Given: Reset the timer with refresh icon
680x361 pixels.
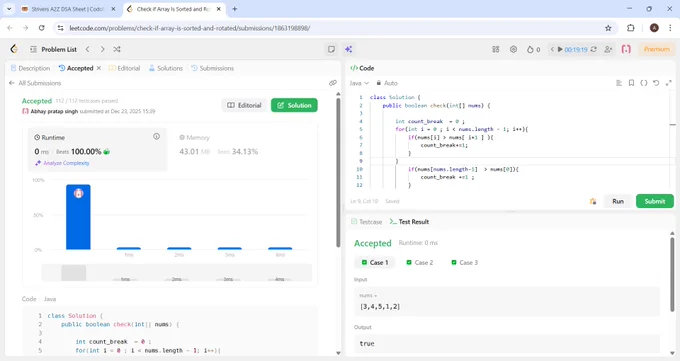Looking at the screenshot, I should (594, 49).
